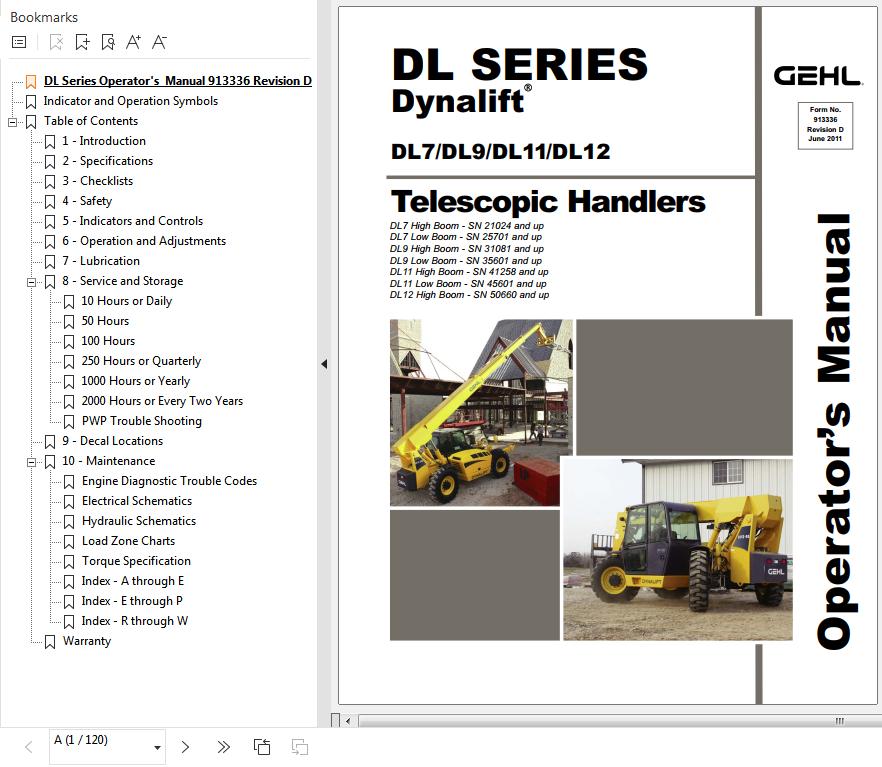The image size is (882, 767).
Task: Open 10 Hours or Daily bookmark
Action: click(127, 301)
